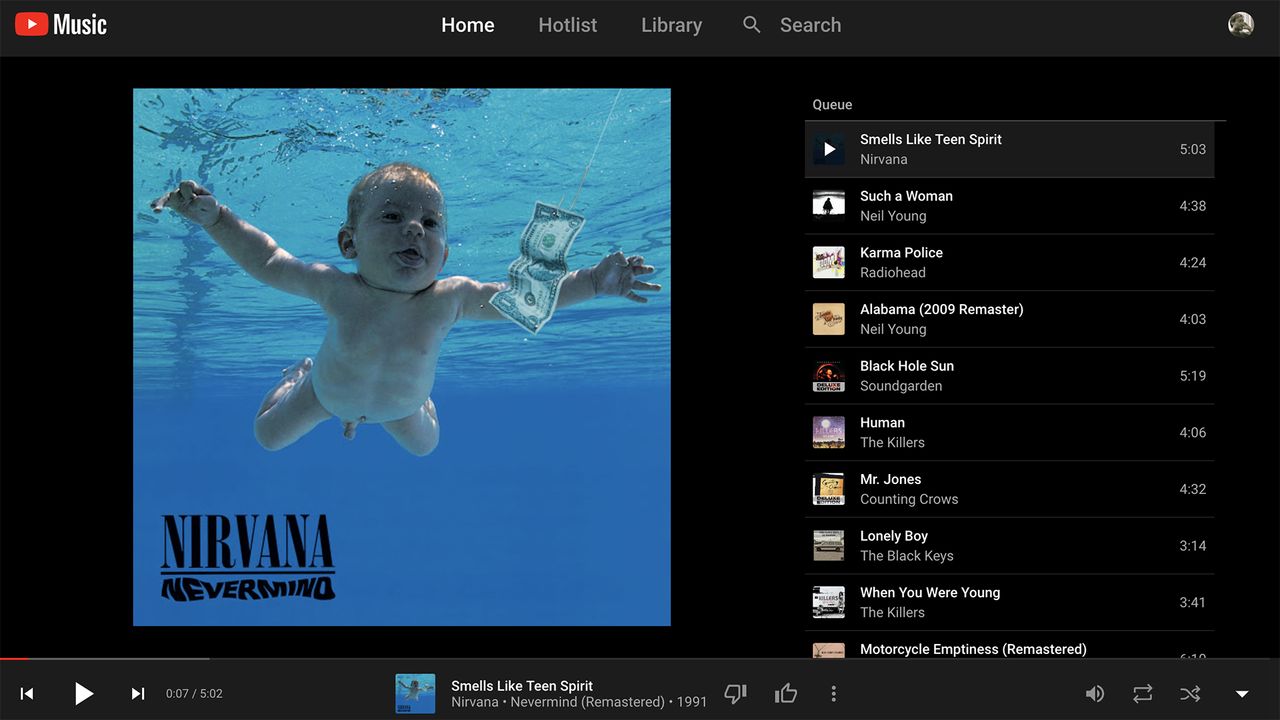Viewport: 1280px width, 720px height.
Task: Open Nirvana artist link in player bar
Action: click(474, 702)
